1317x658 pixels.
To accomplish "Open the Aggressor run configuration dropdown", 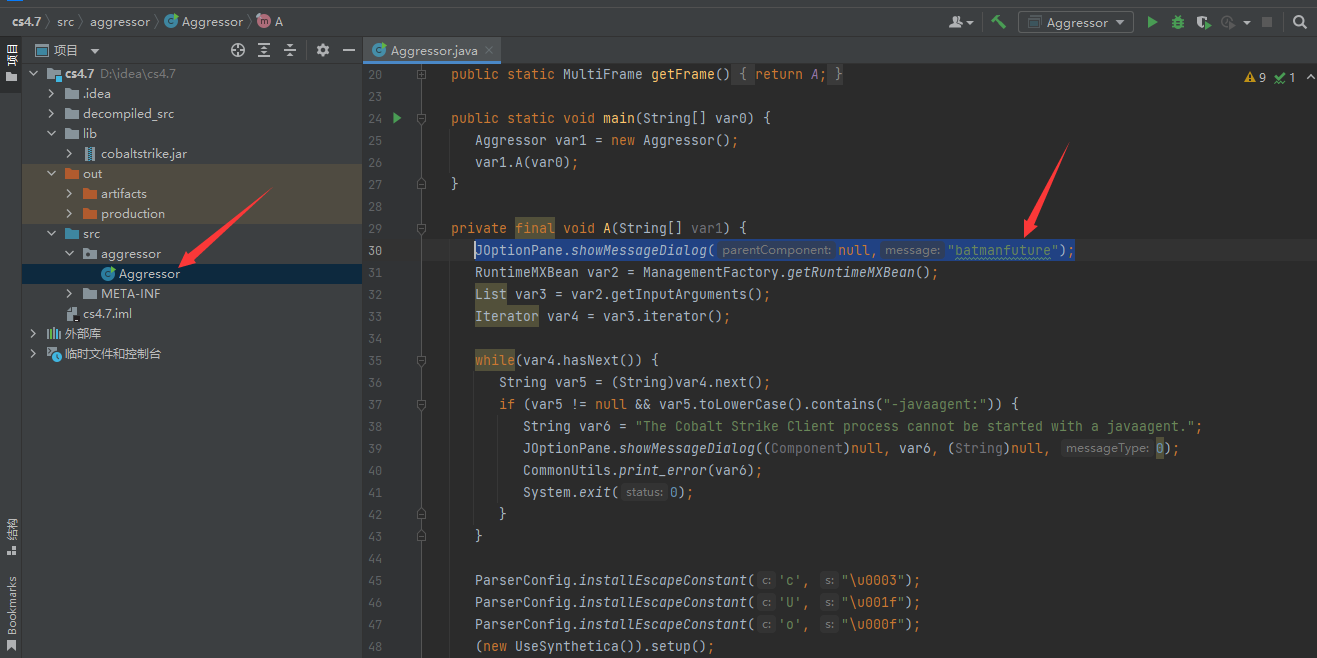I will point(1075,22).
